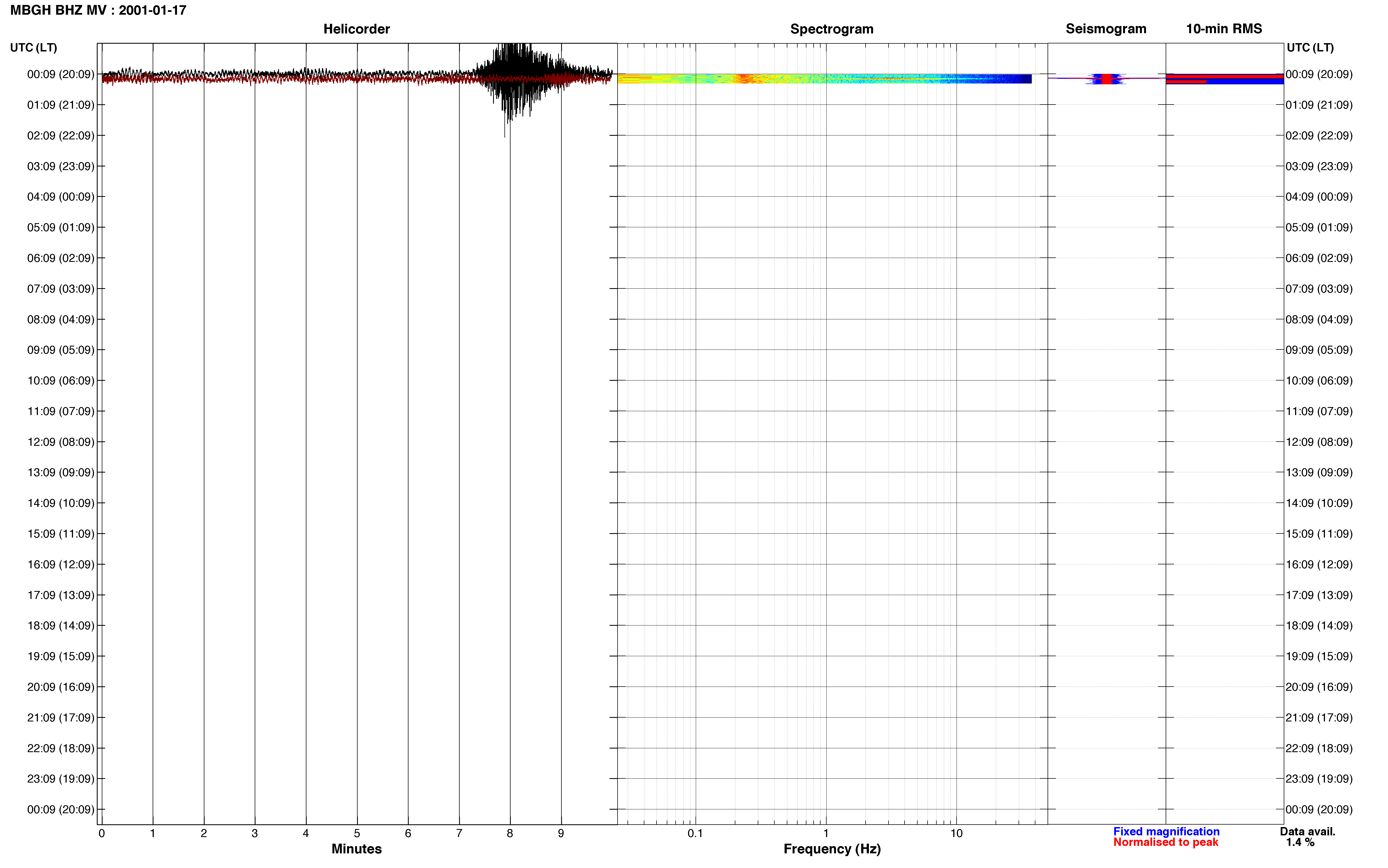Click 06:09 (02:09) on Helicorder time axis
The image size is (1388, 868).
61,258
